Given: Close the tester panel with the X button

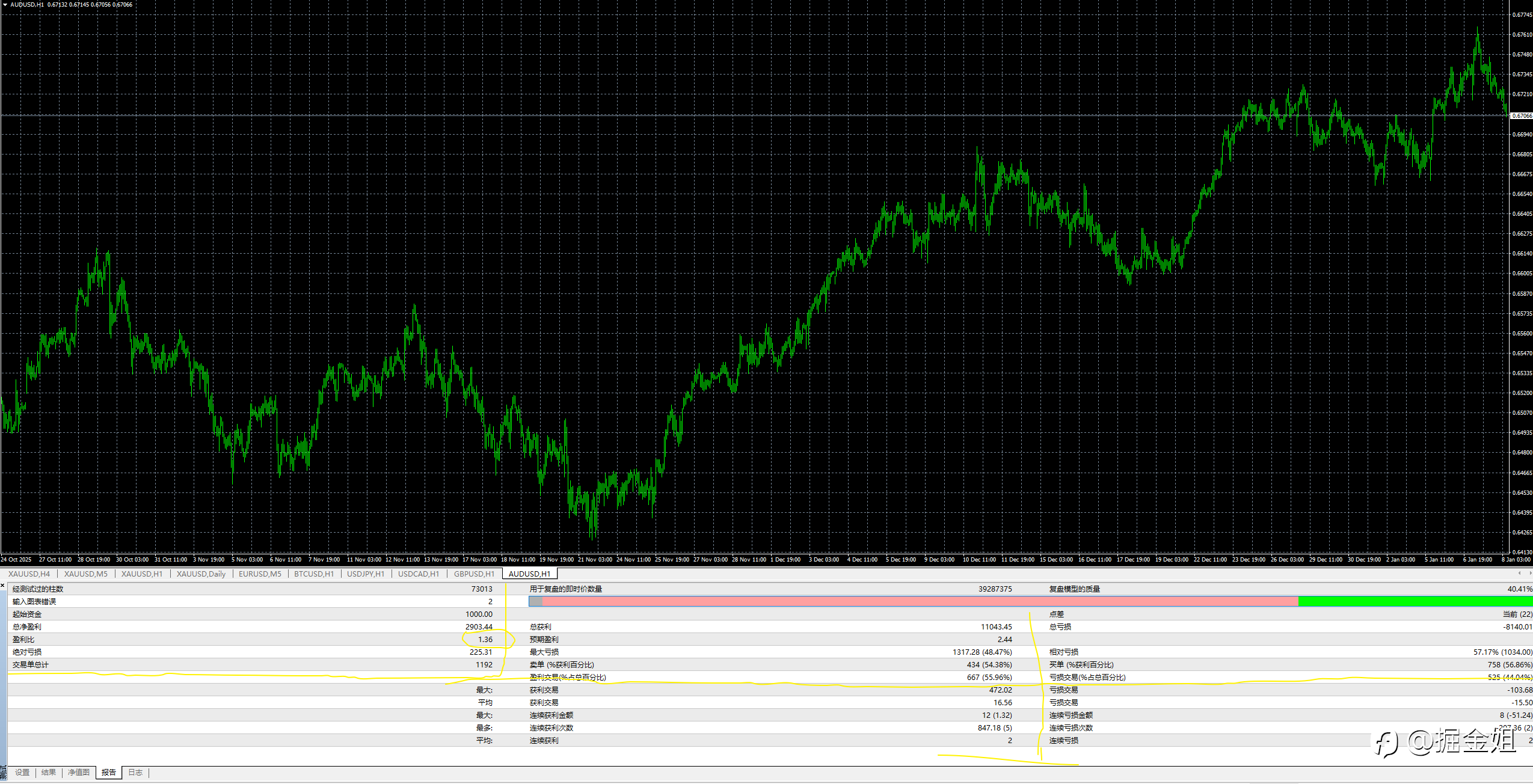Looking at the screenshot, I should tap(3, 584).
